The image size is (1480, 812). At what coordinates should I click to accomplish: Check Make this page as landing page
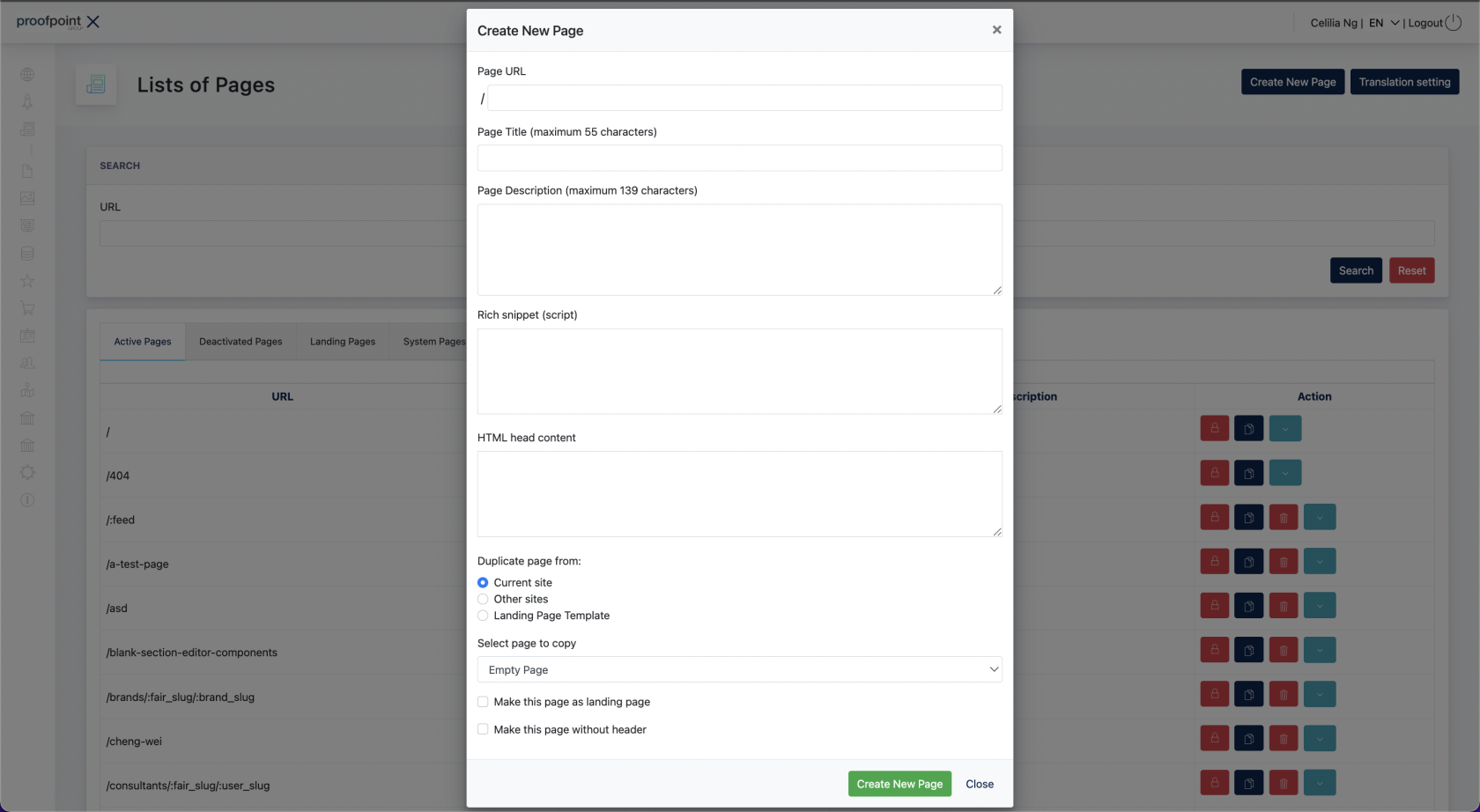click(483, 702)
